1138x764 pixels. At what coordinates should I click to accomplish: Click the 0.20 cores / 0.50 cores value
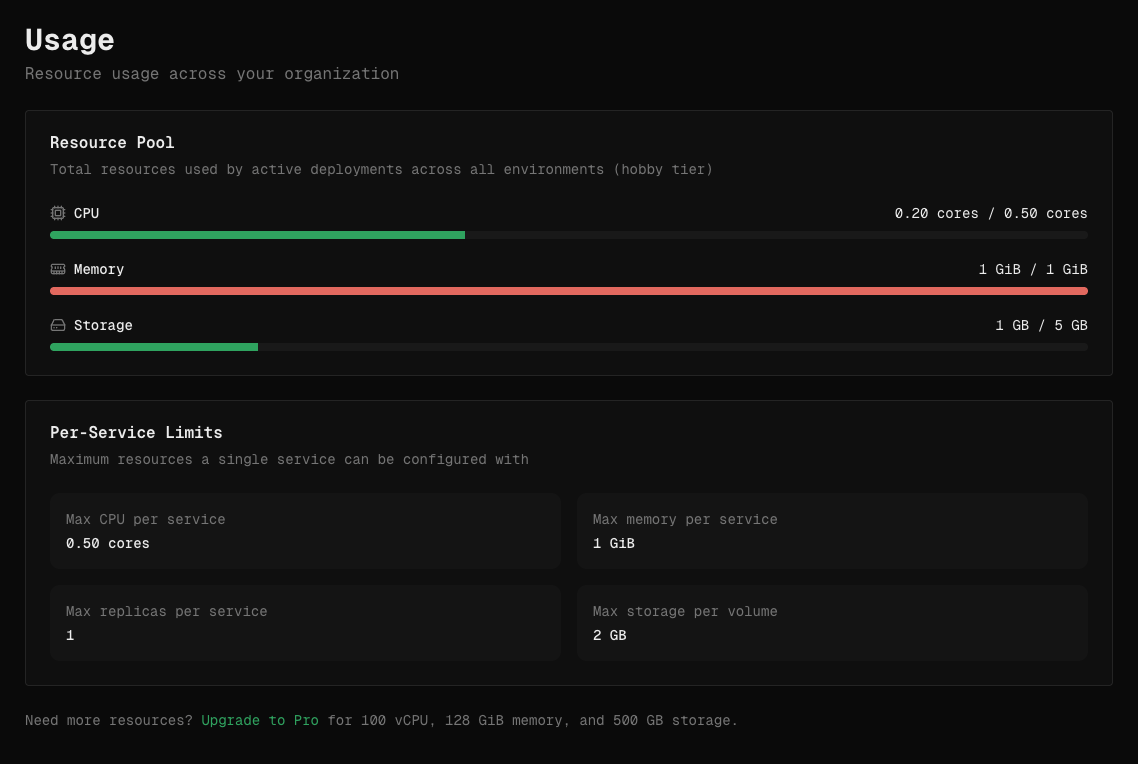pyautogui.click(x=990, y=213)
